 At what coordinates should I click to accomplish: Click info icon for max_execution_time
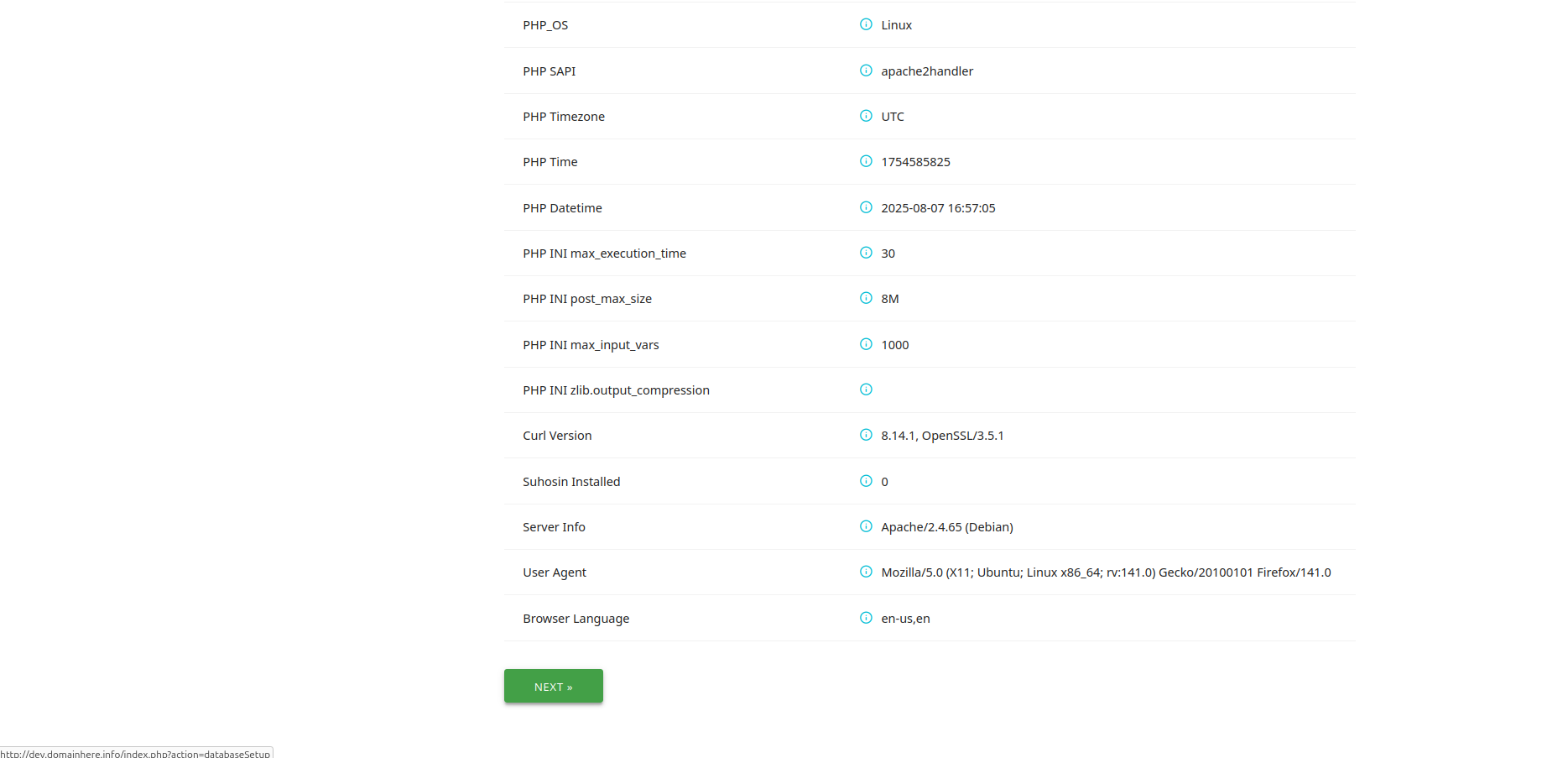866,253
